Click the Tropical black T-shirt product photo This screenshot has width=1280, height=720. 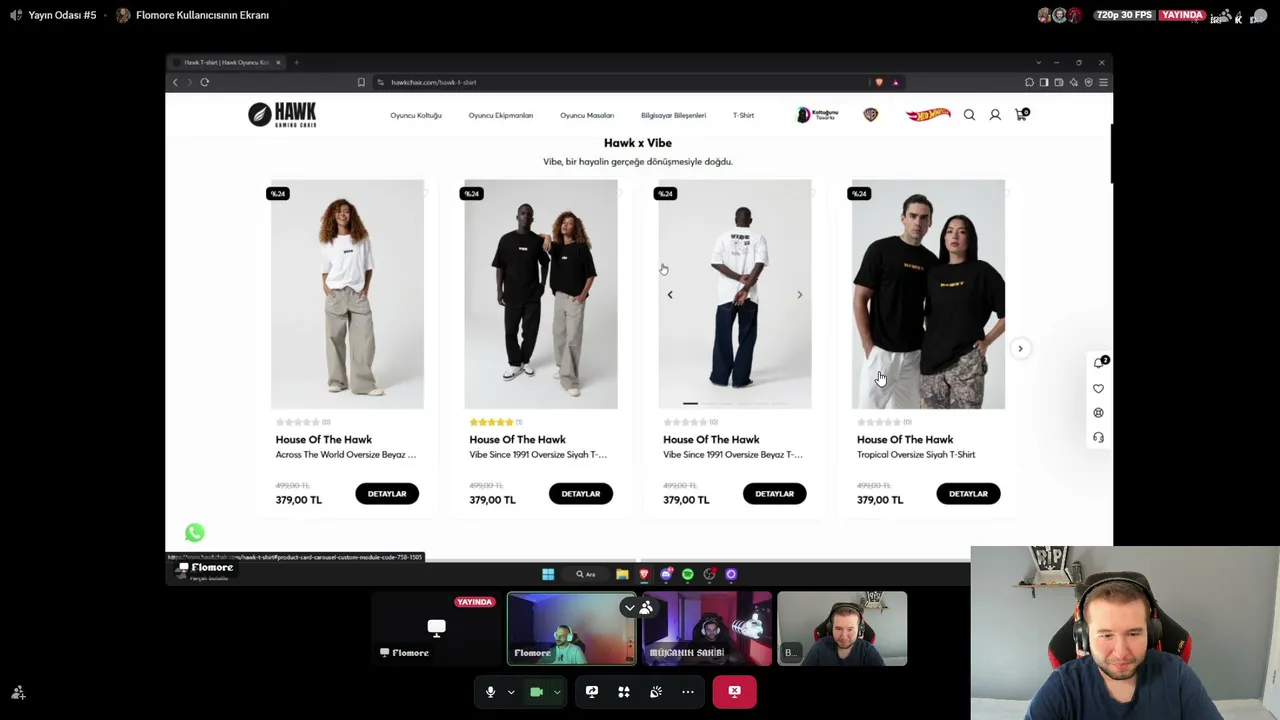pyautogui.click(x=928, y=294)
